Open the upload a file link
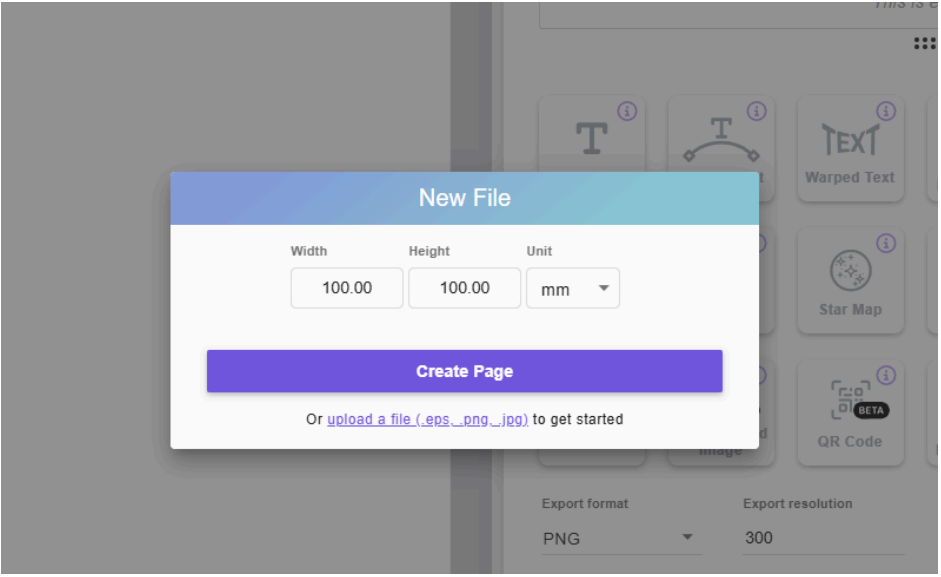 [x=427, y=420]
